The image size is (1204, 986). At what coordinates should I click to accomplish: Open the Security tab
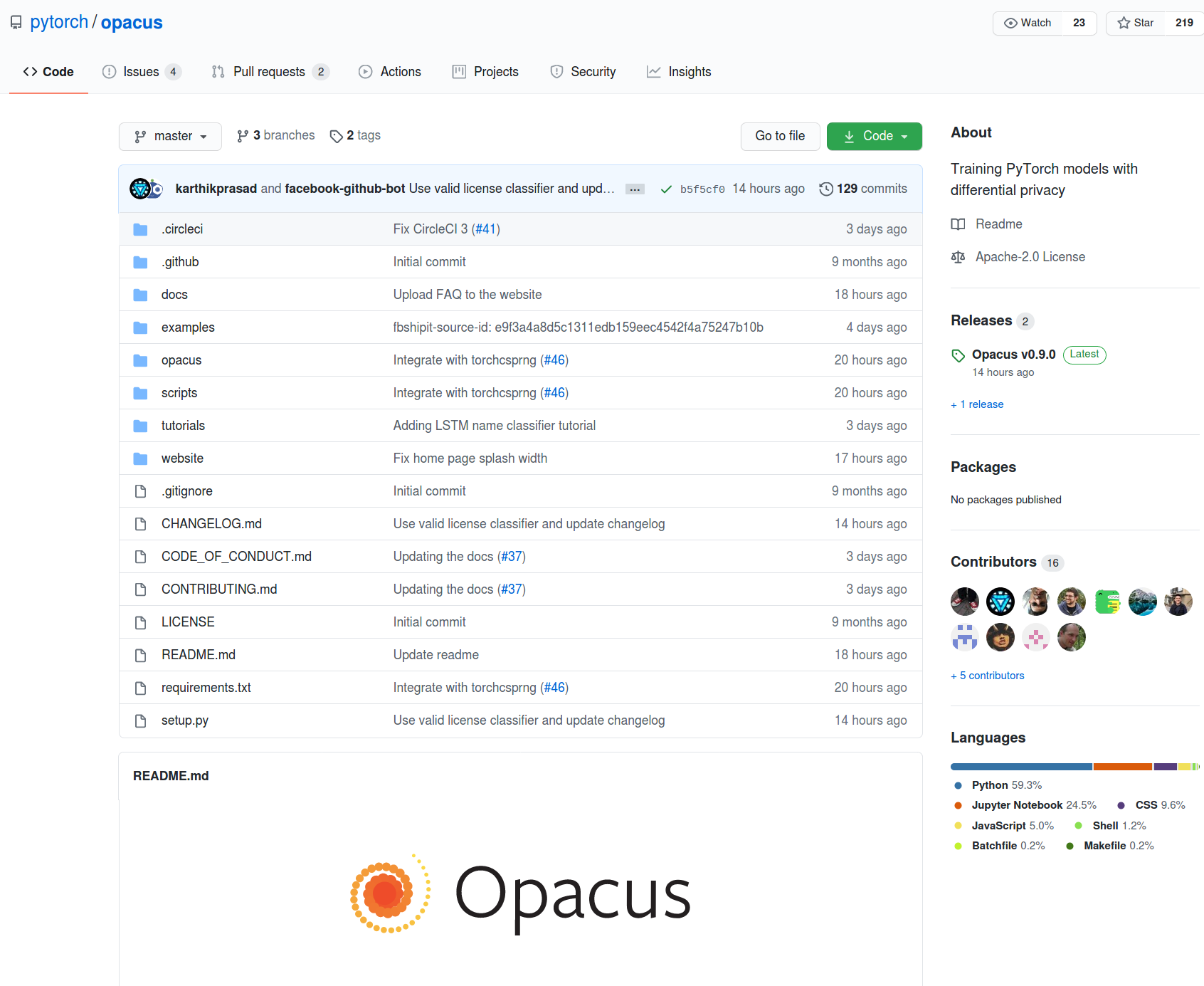583,72
